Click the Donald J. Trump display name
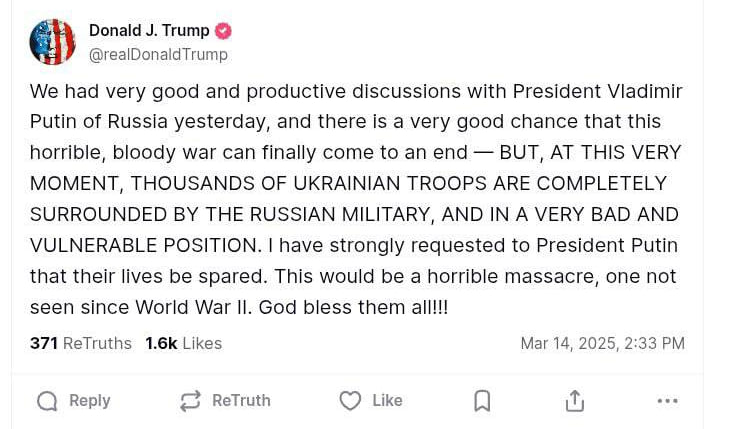738x429 pixels. [149, 31]
